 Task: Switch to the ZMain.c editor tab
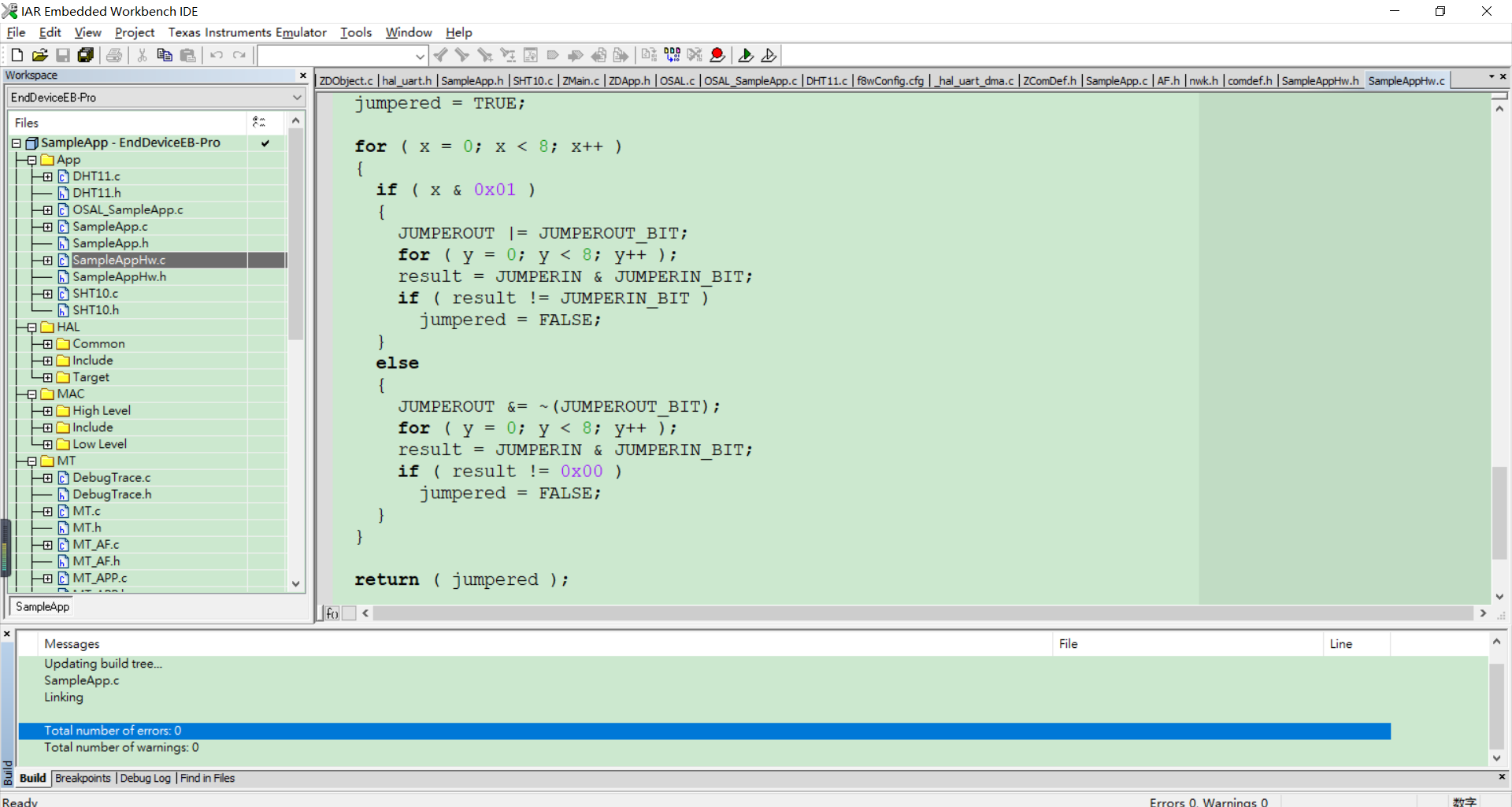pos(580,81)
